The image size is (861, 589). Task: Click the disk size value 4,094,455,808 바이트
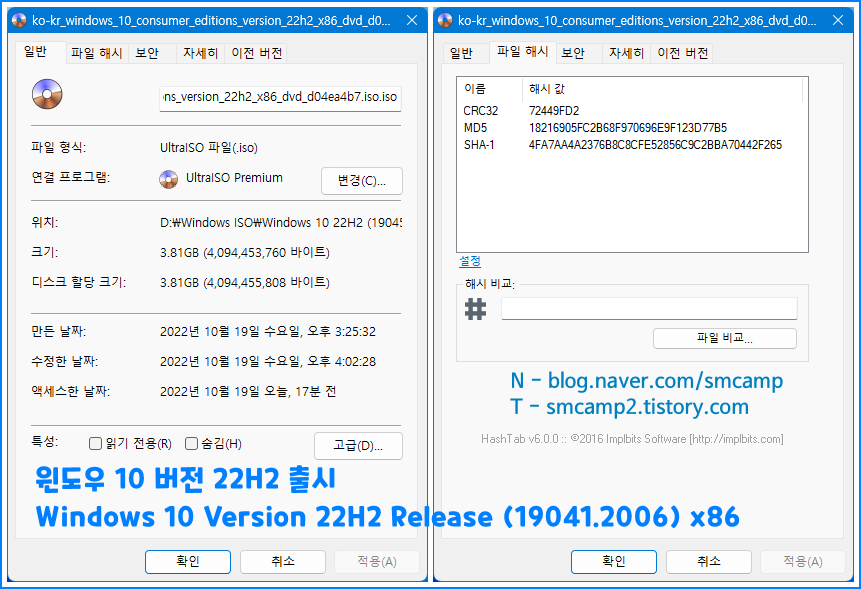(x=245, y=283)
